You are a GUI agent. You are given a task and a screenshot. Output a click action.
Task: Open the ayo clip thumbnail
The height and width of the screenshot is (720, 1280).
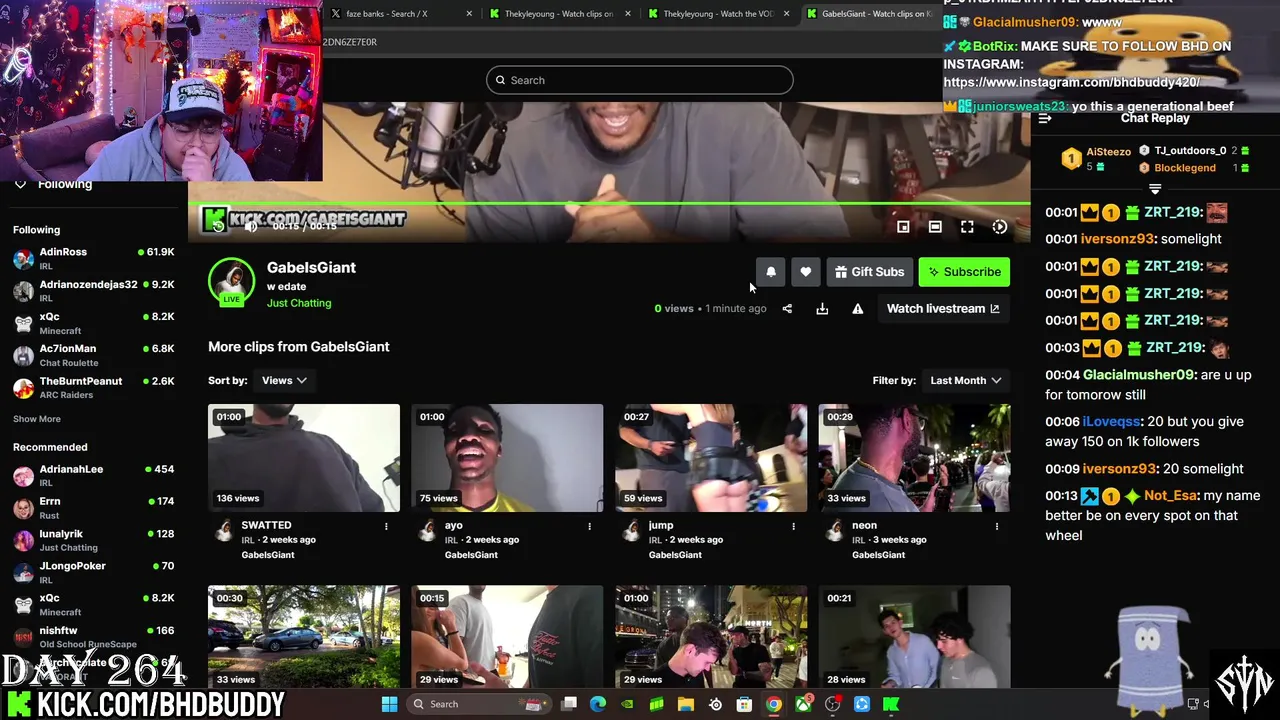click(x=507, y=458)
